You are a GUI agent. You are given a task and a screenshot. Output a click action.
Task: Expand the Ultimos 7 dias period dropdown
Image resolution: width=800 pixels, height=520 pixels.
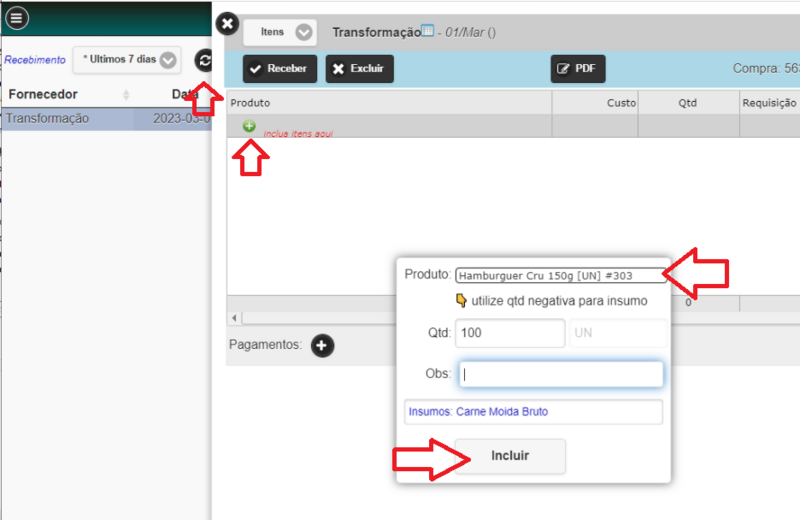point(127,60)
